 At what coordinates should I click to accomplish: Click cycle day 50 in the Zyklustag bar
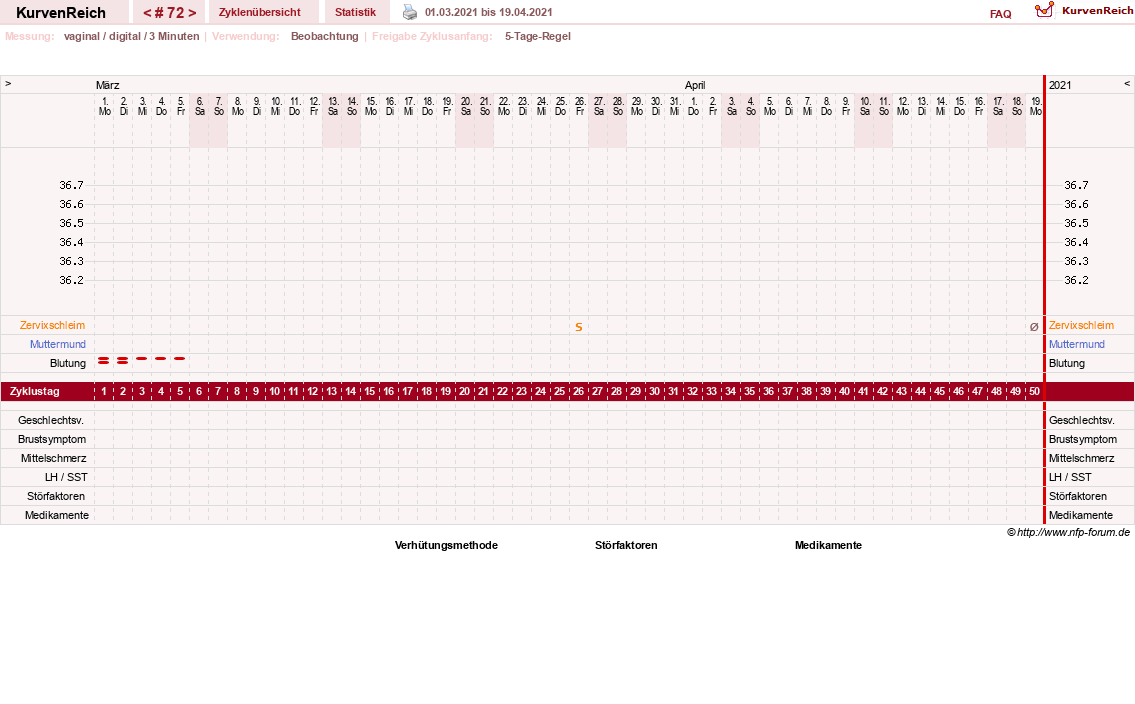click(x=1034, y=391)
